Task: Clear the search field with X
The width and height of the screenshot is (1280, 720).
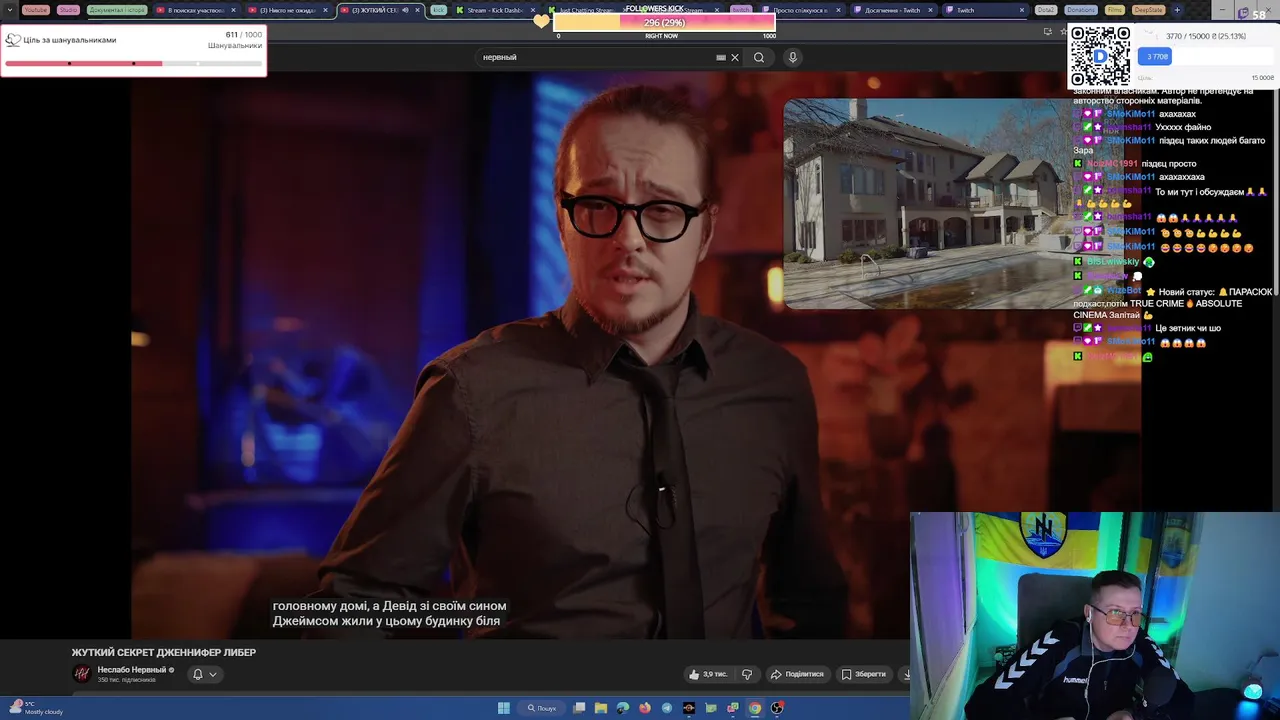Action: click(735, 57)
